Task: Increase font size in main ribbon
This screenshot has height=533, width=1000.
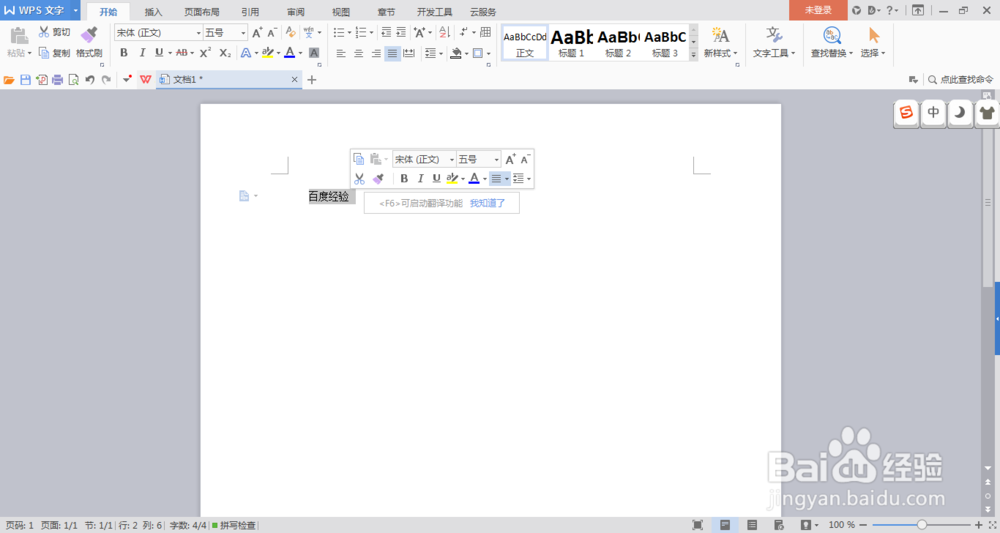Action: (256, 33)
